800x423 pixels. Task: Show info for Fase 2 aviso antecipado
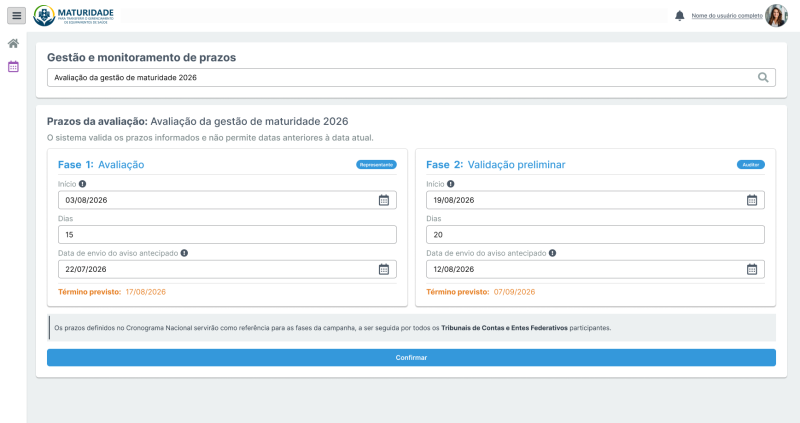point(553,253)
